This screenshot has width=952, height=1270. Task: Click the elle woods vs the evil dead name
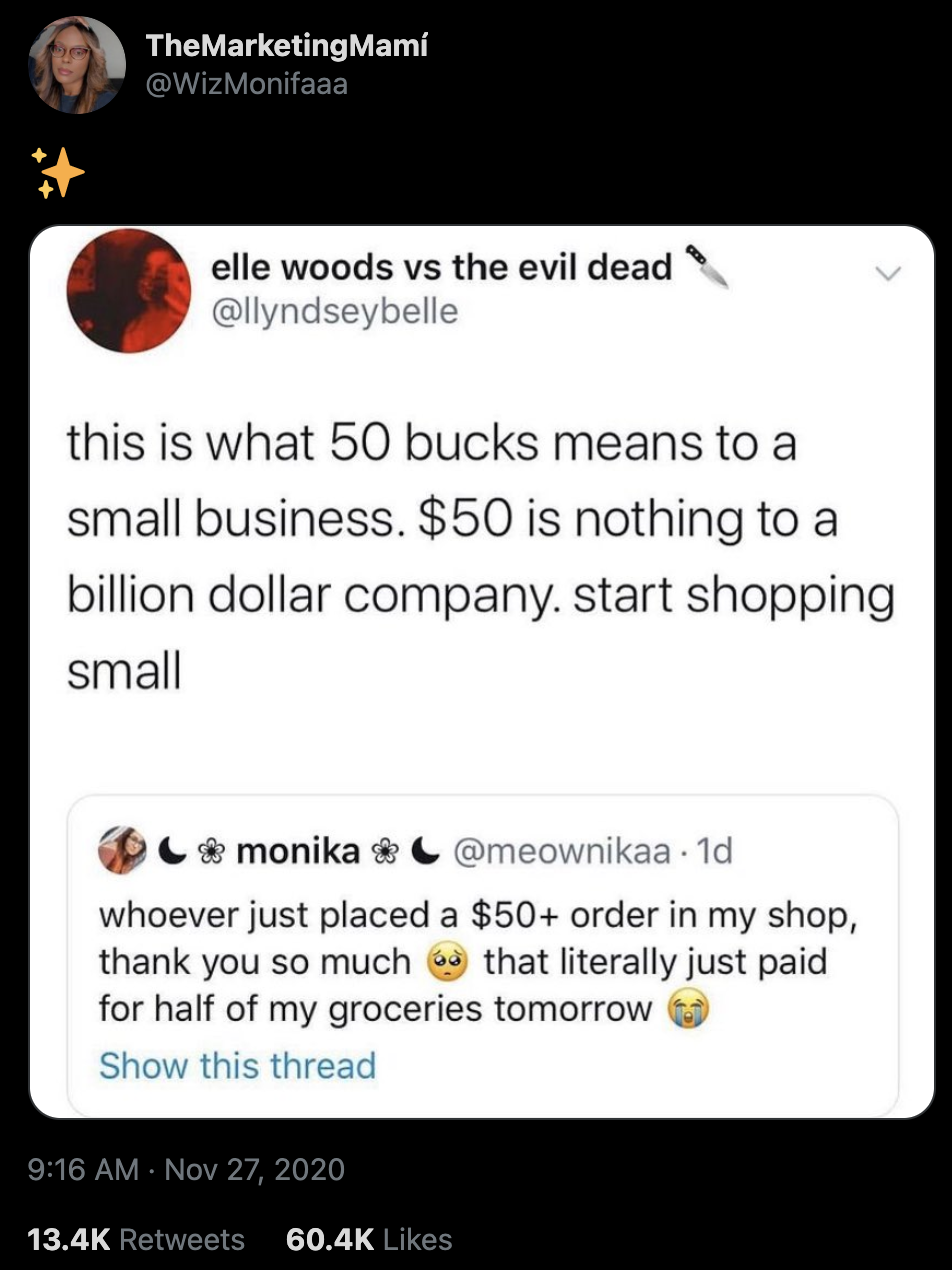[x=441, y=268]
